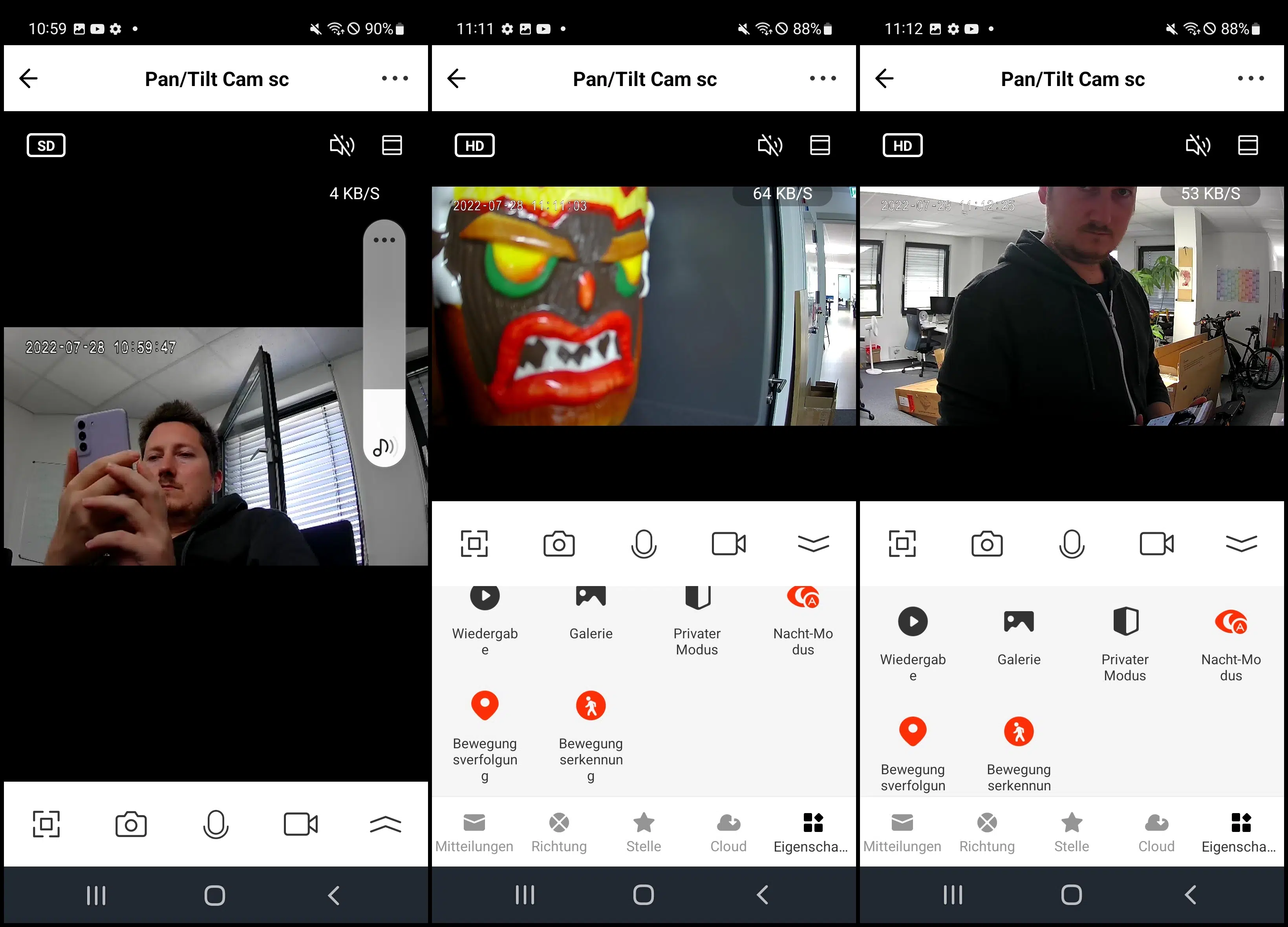Screen dimensions: 1288x927
Task: Collapse the control panel in right screen
Action: pos(1241,544)
